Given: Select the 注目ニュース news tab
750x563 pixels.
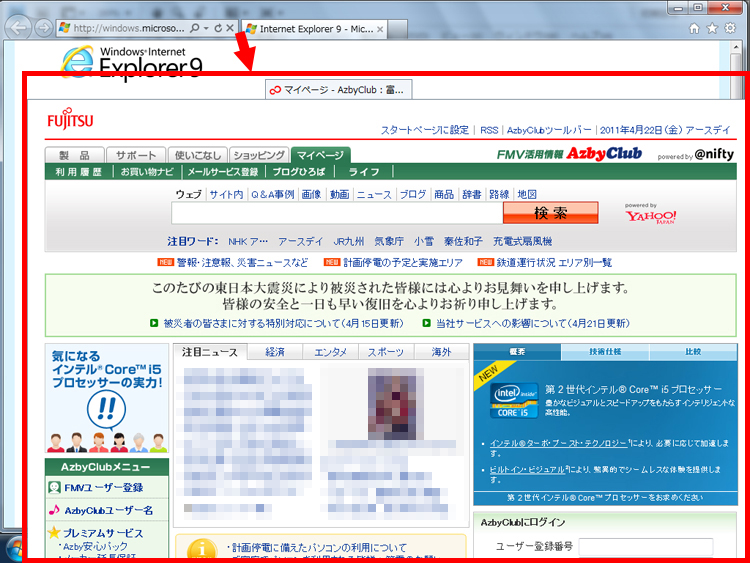Looking at the screenshot, I should point(210,352).
